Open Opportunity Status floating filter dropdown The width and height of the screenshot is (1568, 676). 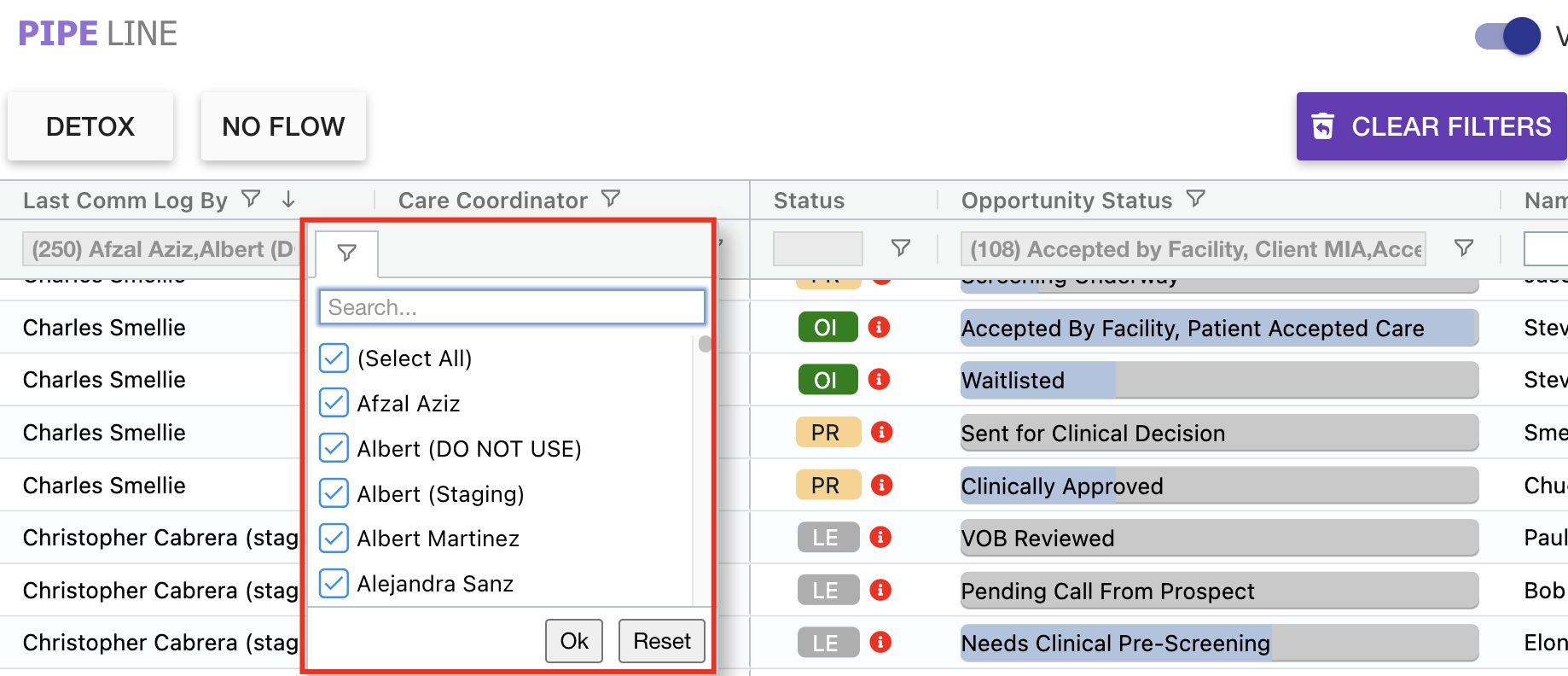1464,248
